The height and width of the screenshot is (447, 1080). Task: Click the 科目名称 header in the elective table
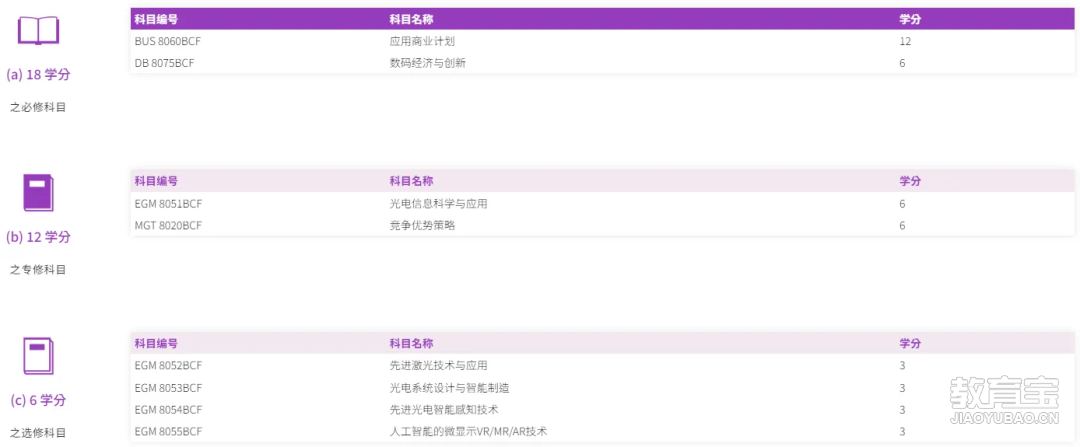pyautogui.click(x=411, y=344)
